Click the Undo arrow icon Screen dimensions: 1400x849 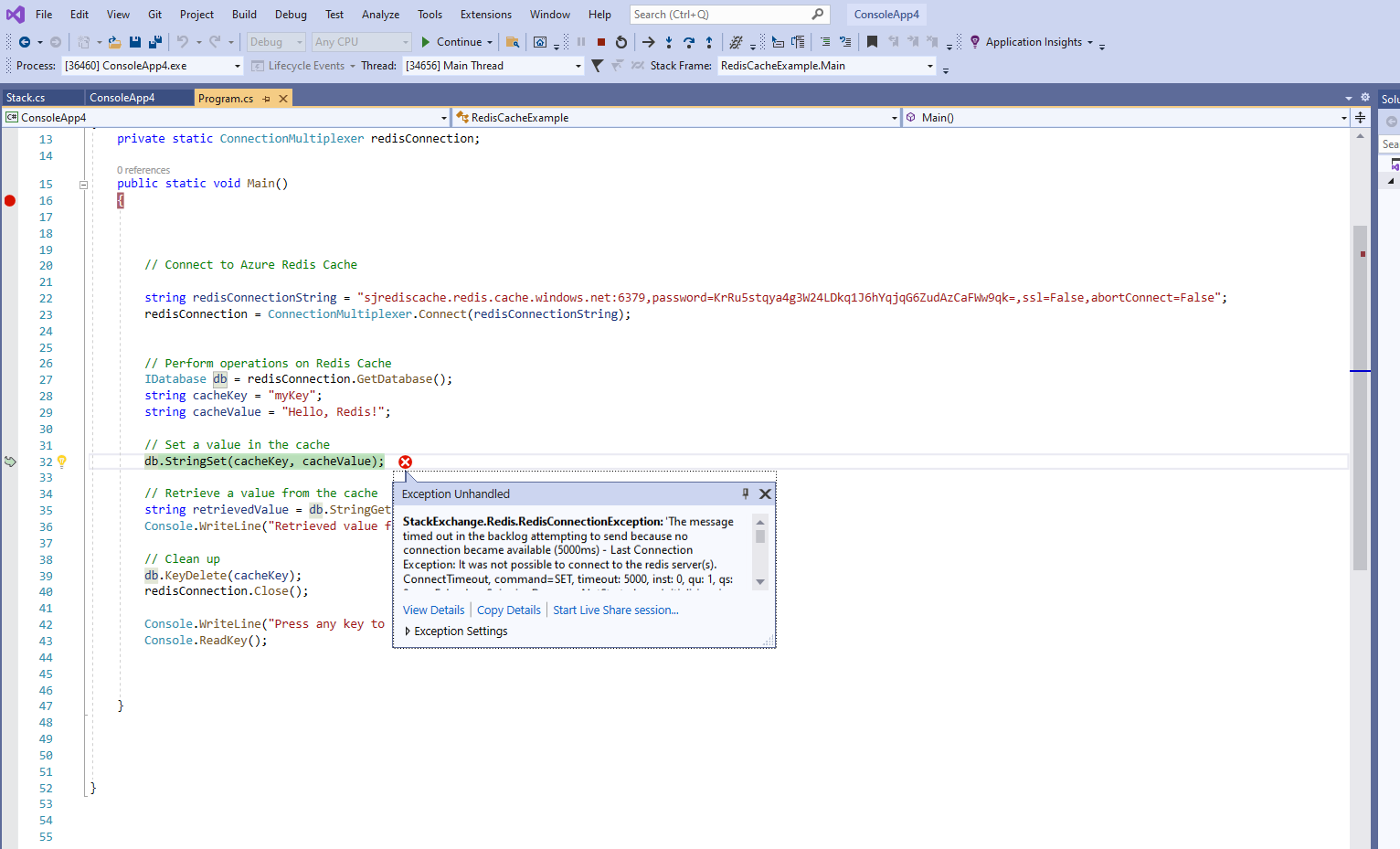click(x=182, y=42)
